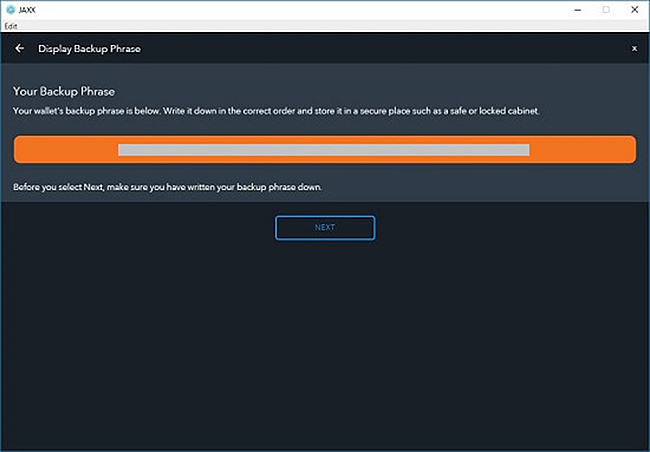
Task: Click empty dark area below NEXT button
Action: tap(324, 340)
